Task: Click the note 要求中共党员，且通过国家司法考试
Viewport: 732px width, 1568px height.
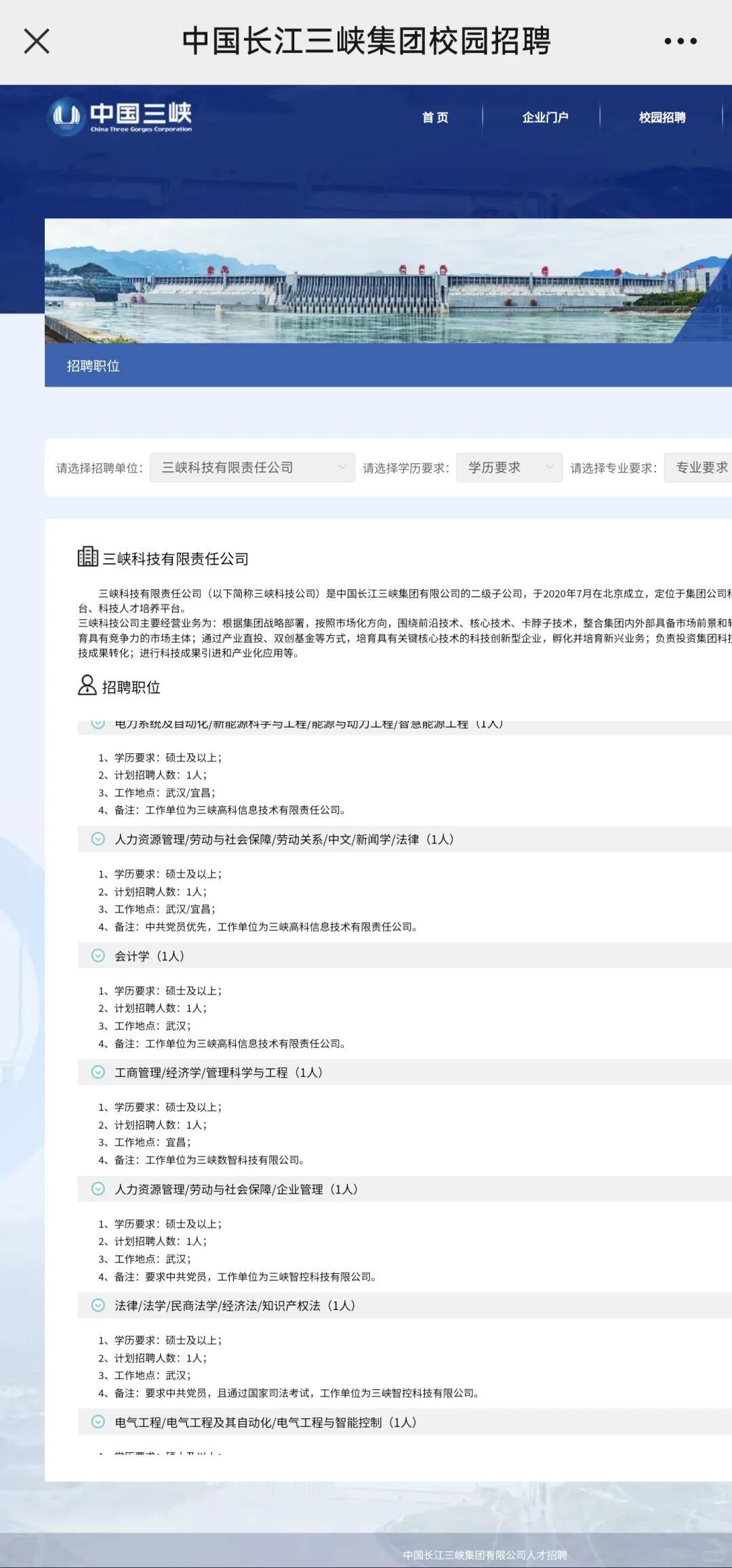Action: click(x=289, y=1393)
